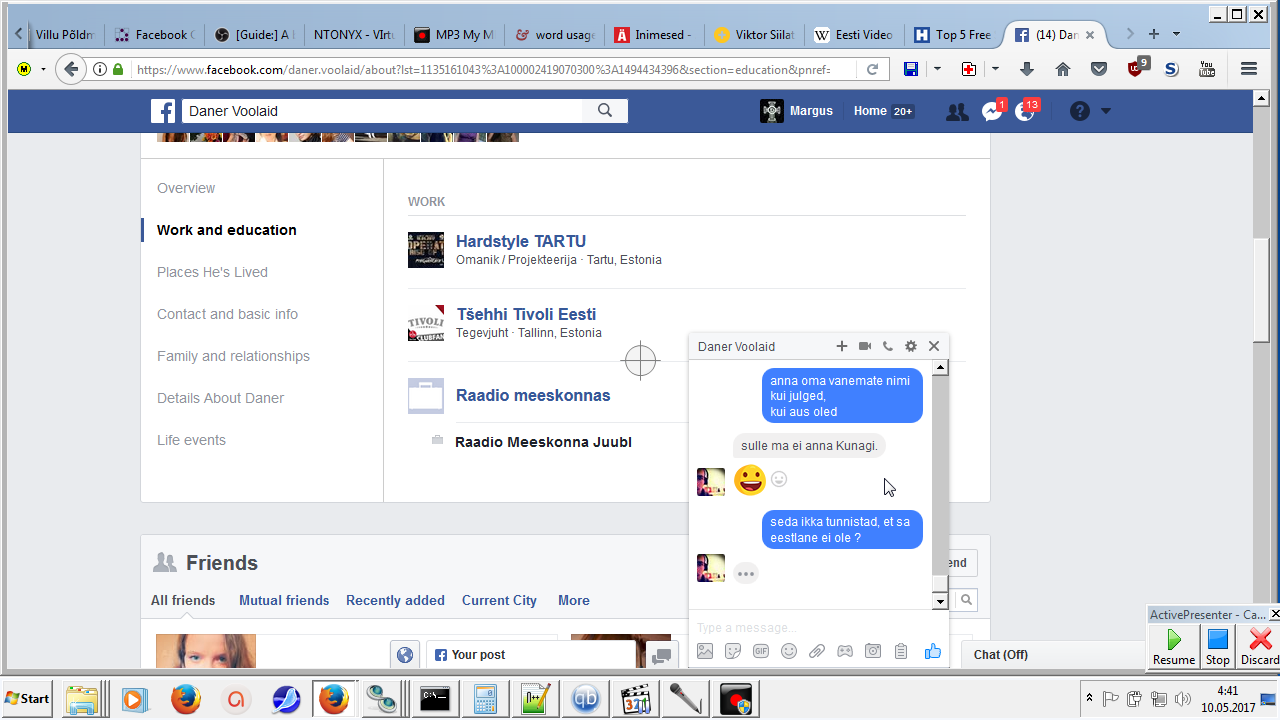Screen dimensions: 1280x720
Task: Switch to the Eesti Video browser tab
Action: click(x=853, y=35)
